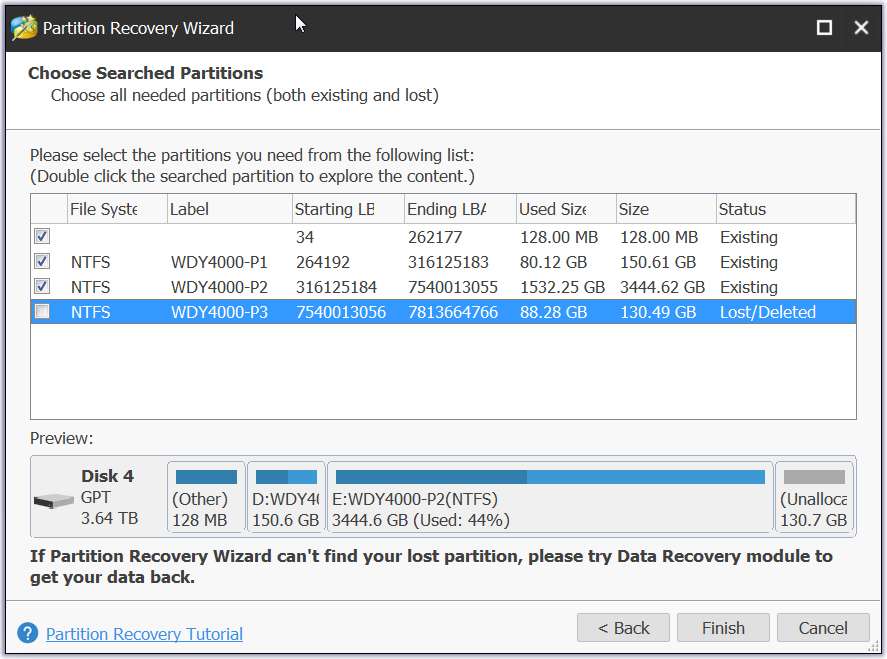Select the Unallocated 130.7 GB block in preview
887x659 pixels.
[x=814, y=497]
